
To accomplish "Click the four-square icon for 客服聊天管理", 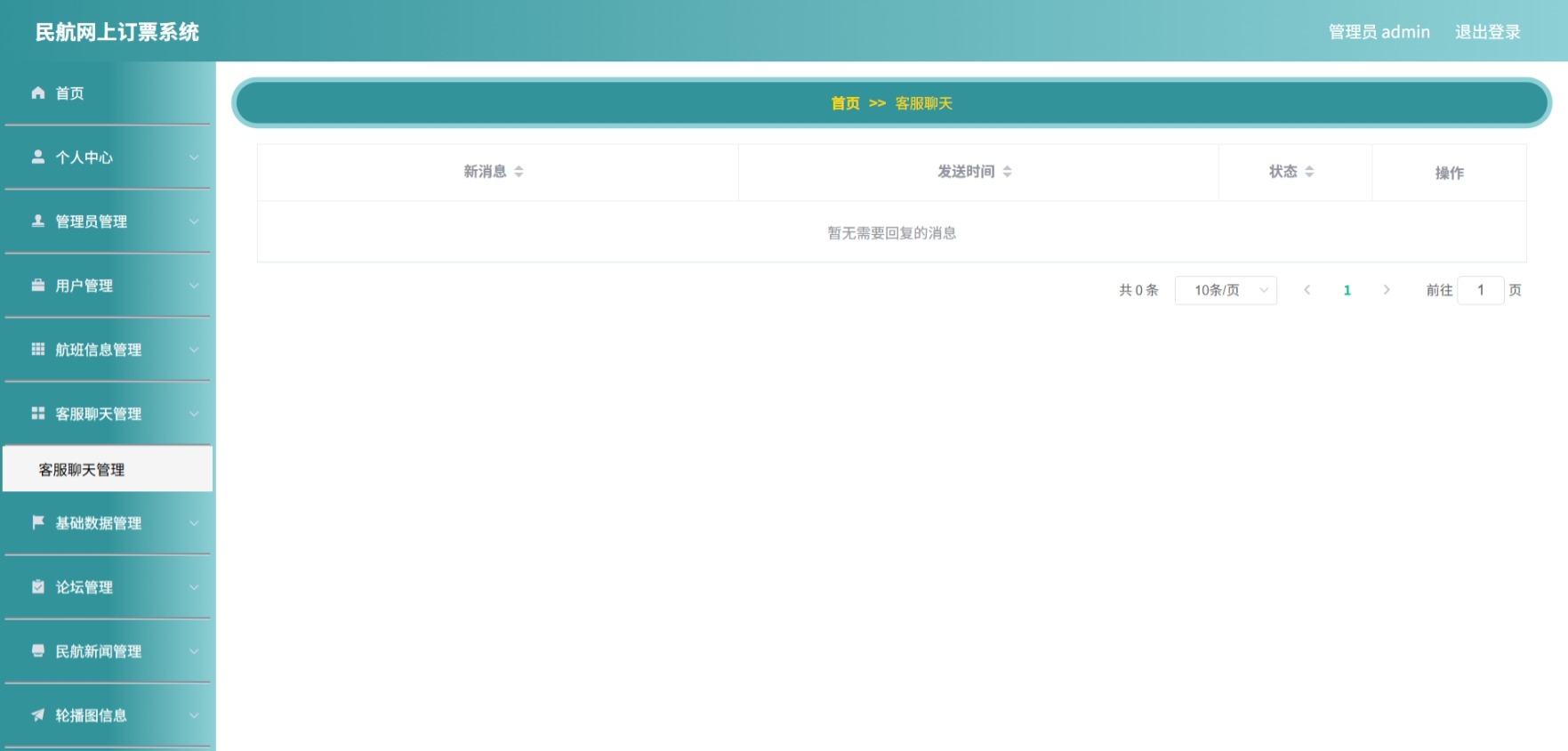I will pyautogui.click(x=38, y=413).
